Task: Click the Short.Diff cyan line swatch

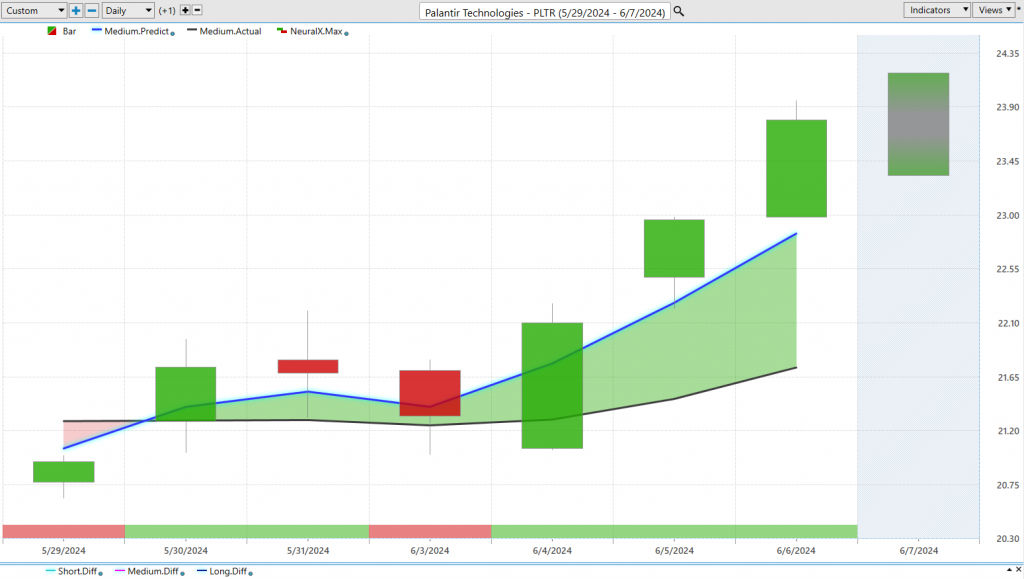Action: 50,571
